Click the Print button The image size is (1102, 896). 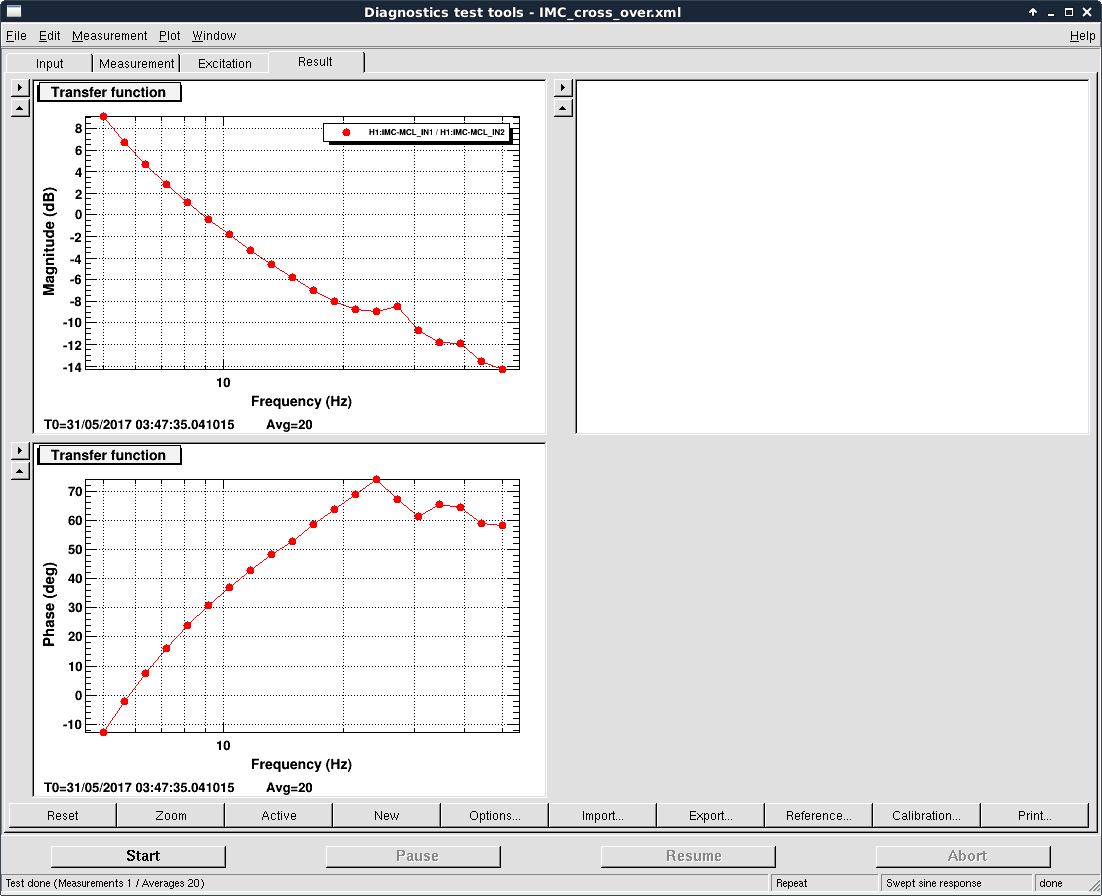1035,815
